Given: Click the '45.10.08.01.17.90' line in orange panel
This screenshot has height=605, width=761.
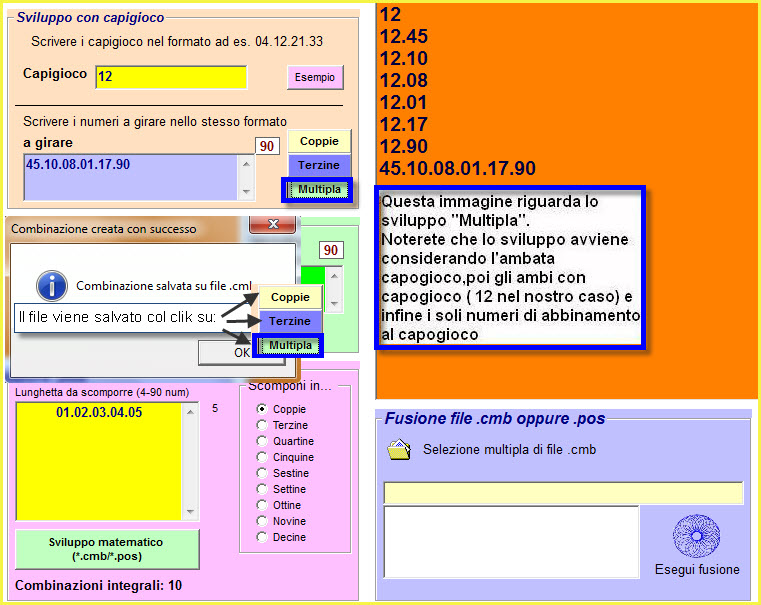Looking at the screenshot, I should coord(458,168).
